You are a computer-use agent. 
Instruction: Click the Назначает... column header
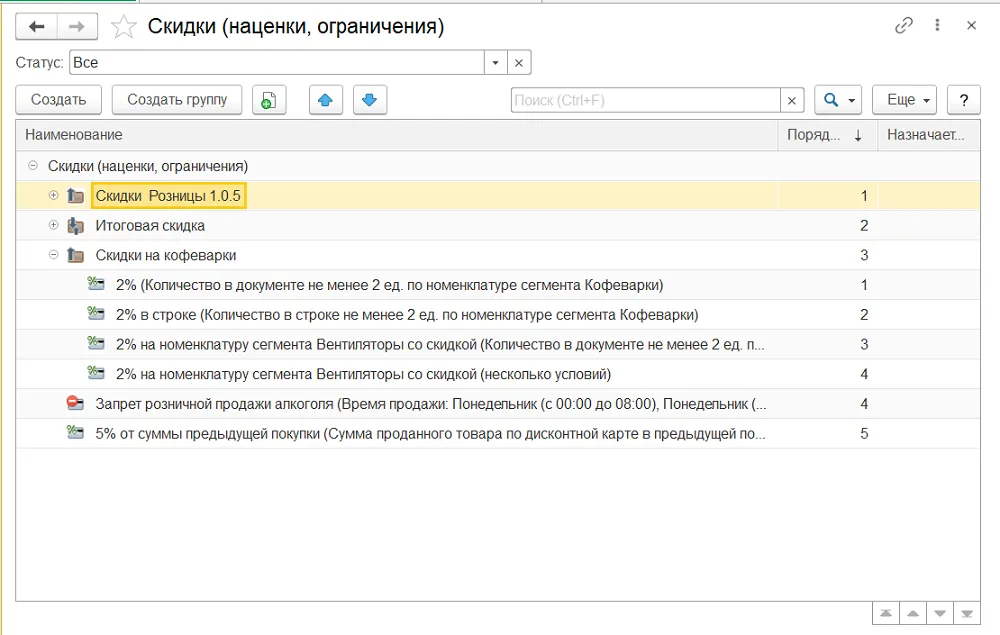pyautogui.click(x=929, y=135)
